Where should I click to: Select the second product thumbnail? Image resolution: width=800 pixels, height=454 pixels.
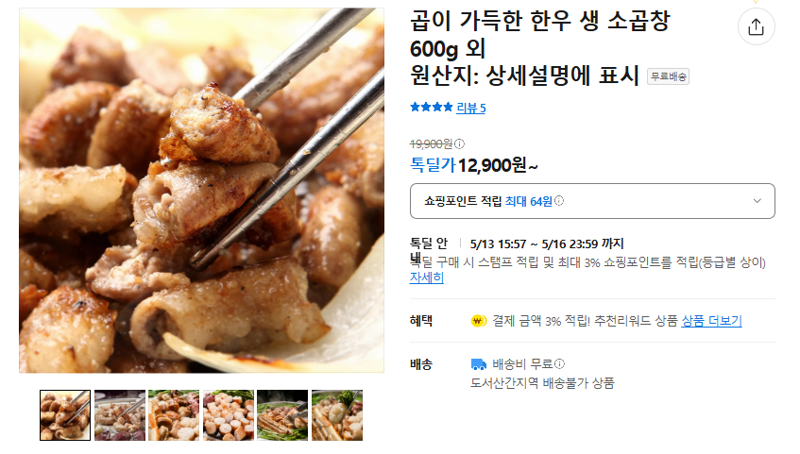tap(120, 415)
